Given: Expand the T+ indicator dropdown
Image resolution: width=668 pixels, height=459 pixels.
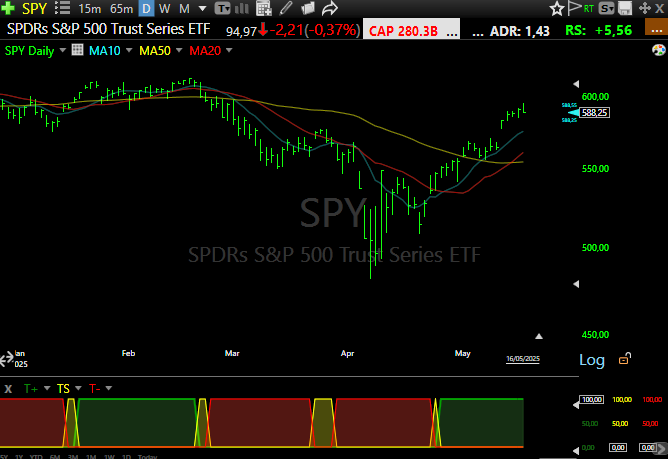Looking at the screenshot, I should [x=47, y=388].
